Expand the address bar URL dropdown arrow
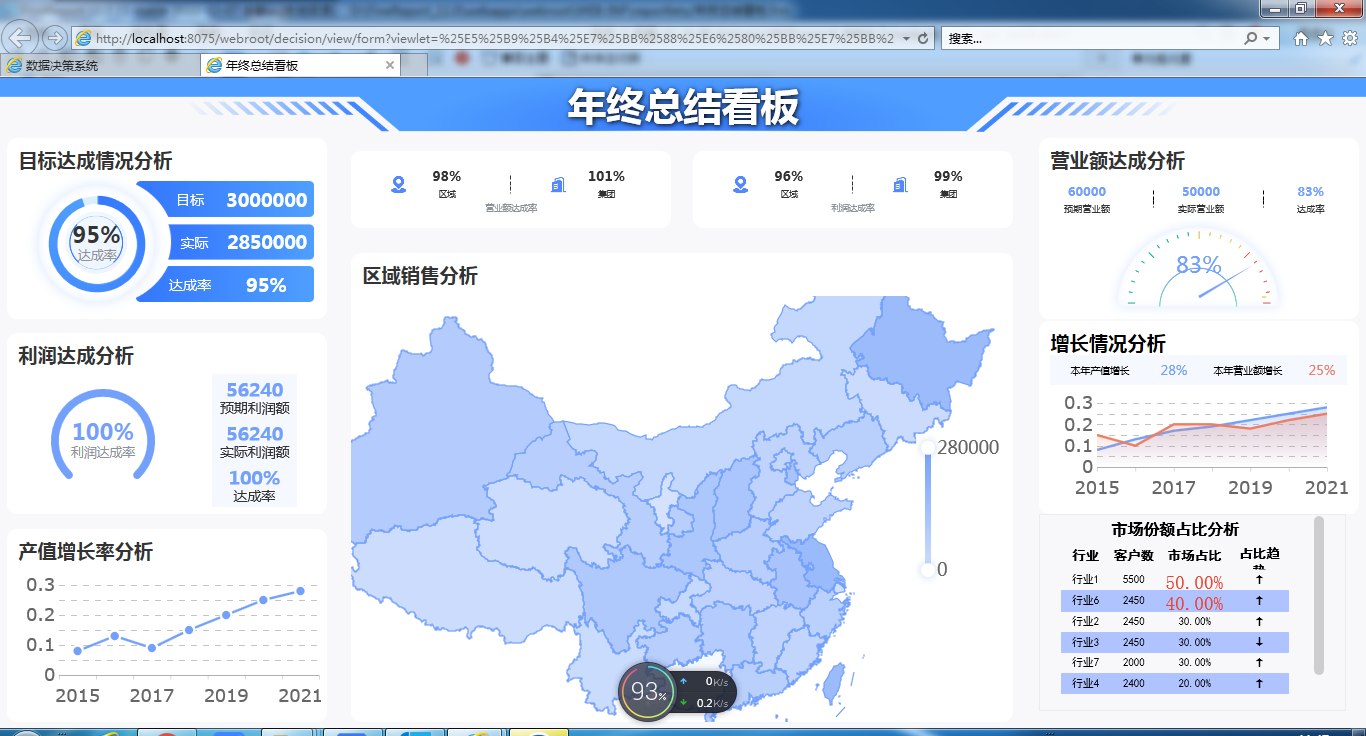 [x=906, y=39]
